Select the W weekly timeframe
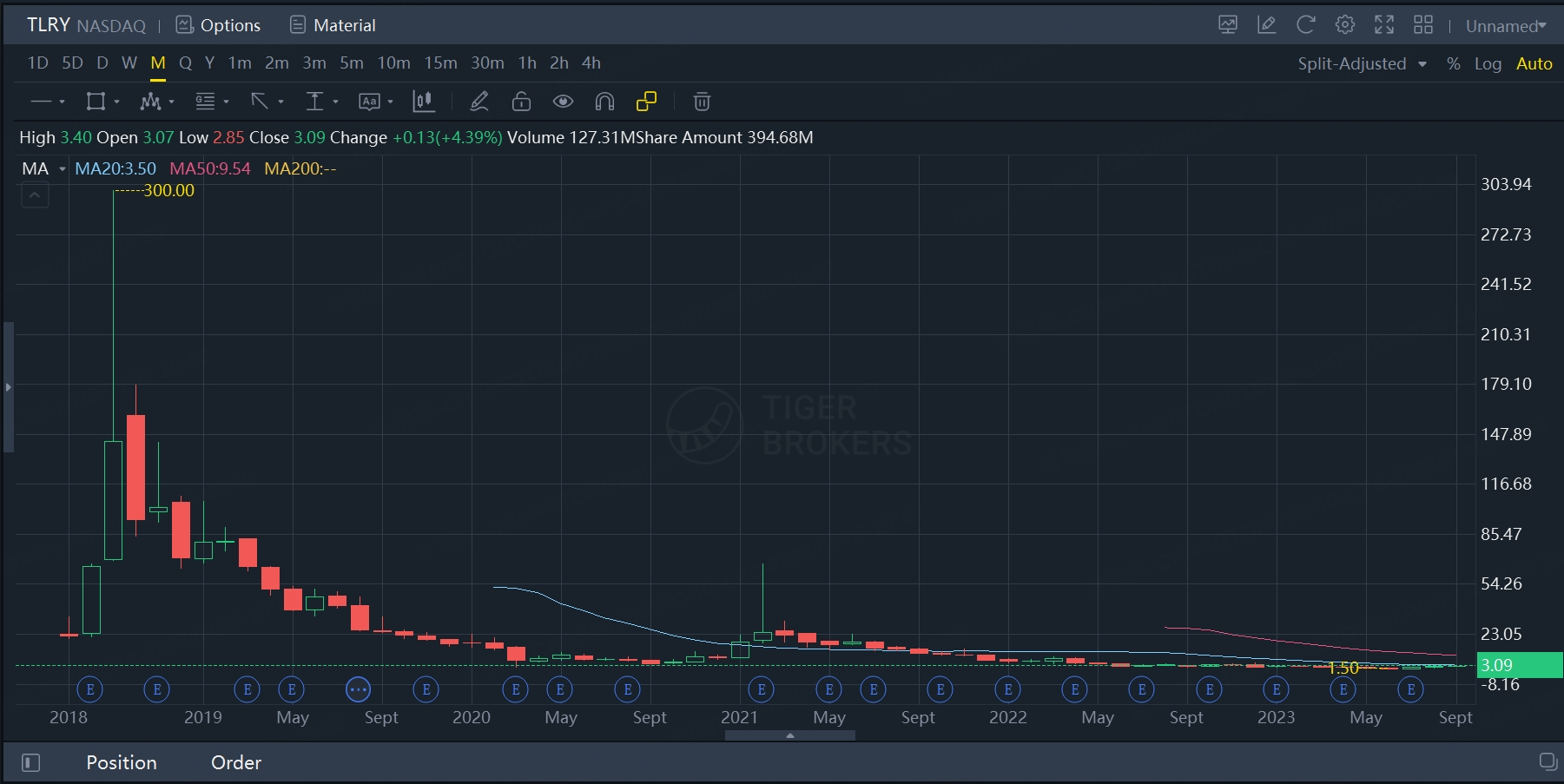Image resolution: width=1564 pixels, height=784 pixels. pos(129,63)
